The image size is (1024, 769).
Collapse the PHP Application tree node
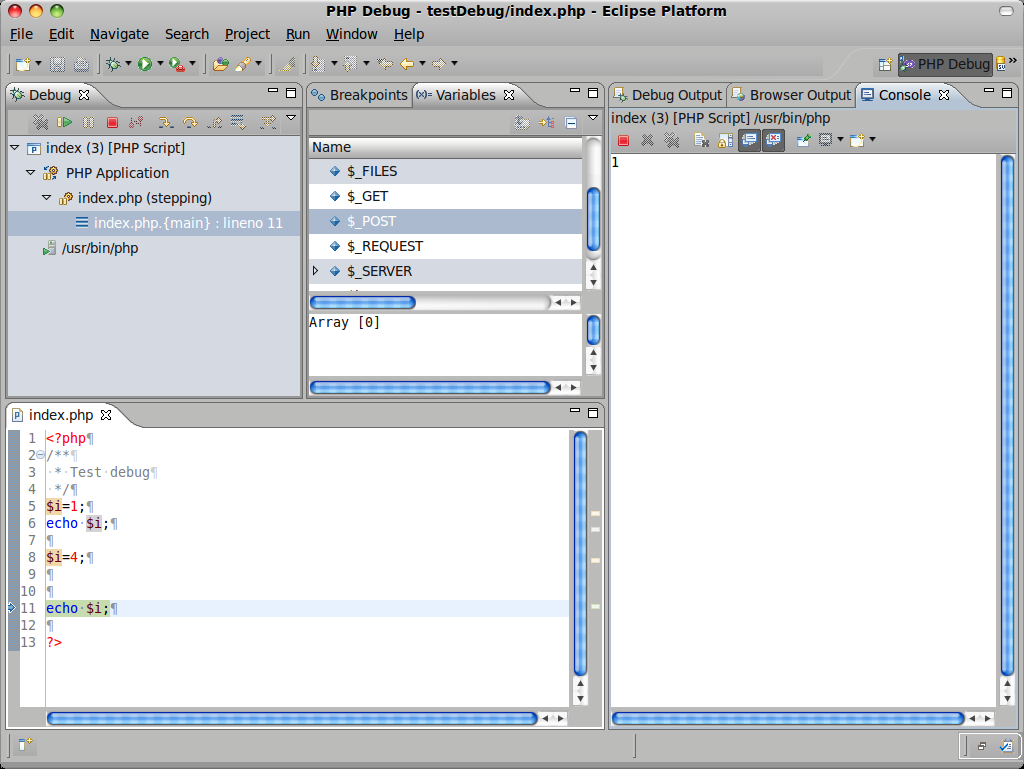coord(30,172)
